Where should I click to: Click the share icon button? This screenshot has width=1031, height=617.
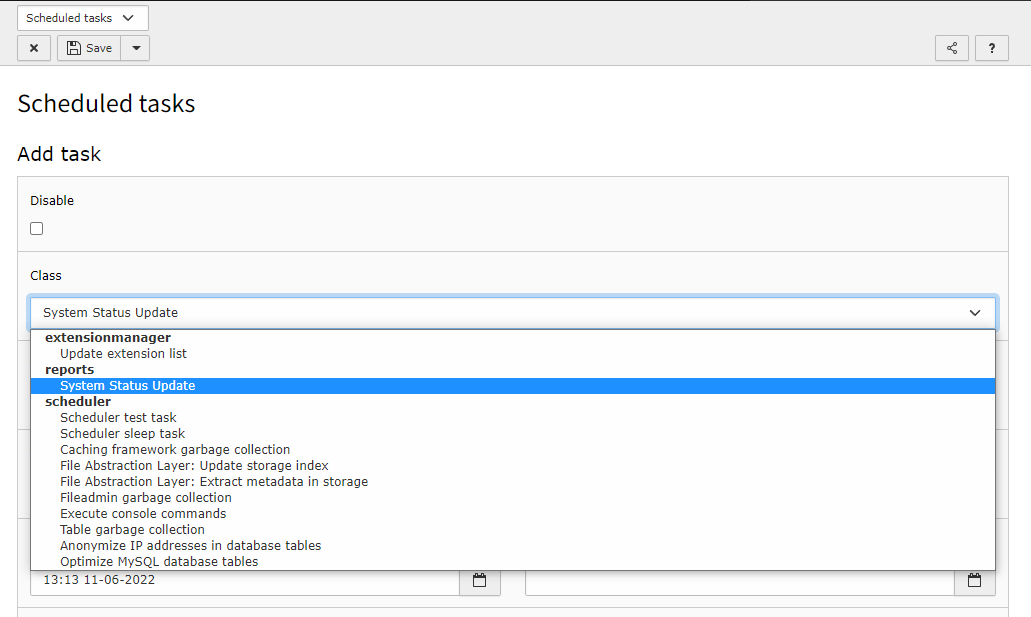click(951, 48)
